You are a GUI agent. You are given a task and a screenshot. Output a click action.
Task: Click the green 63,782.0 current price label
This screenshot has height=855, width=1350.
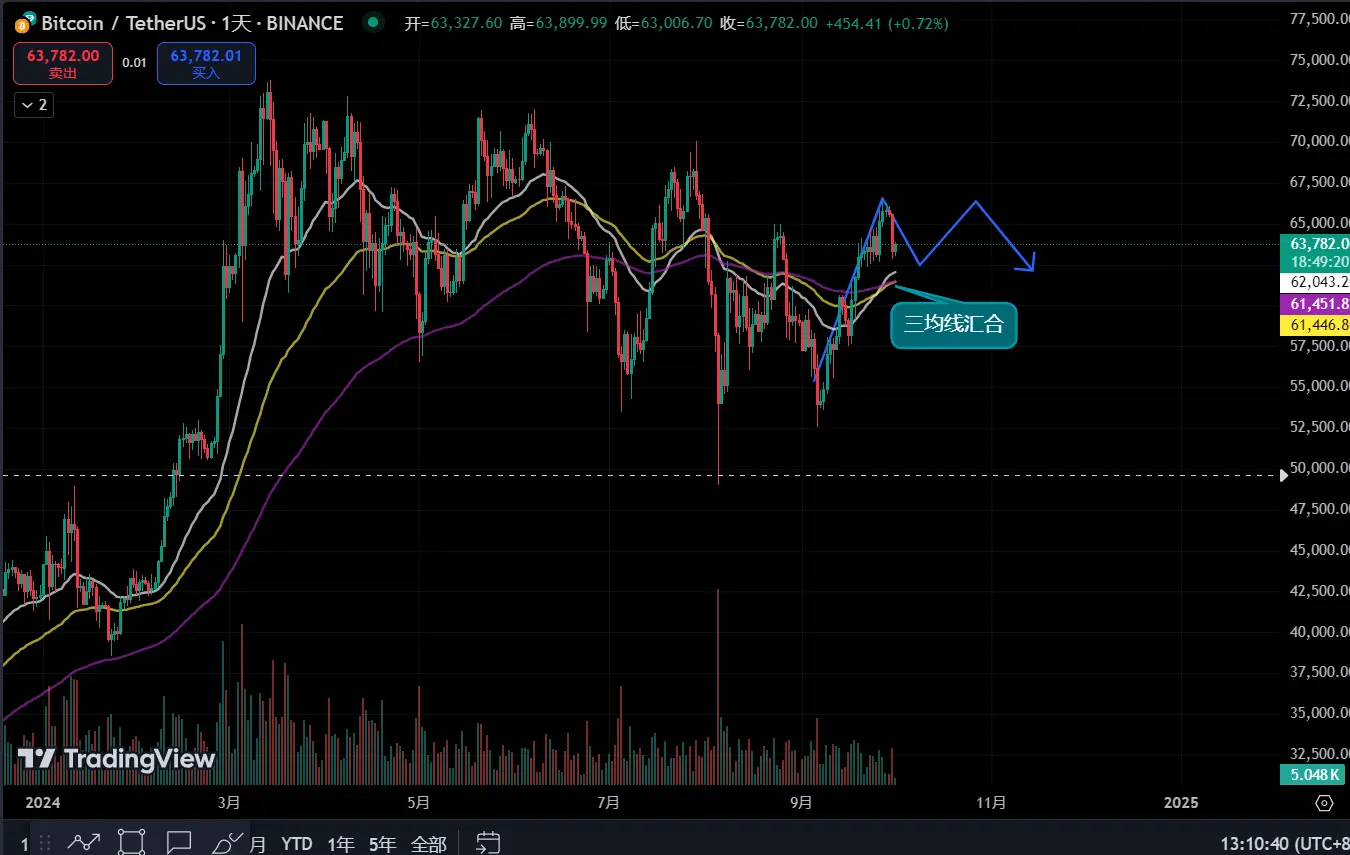[x=1314, y=251]
